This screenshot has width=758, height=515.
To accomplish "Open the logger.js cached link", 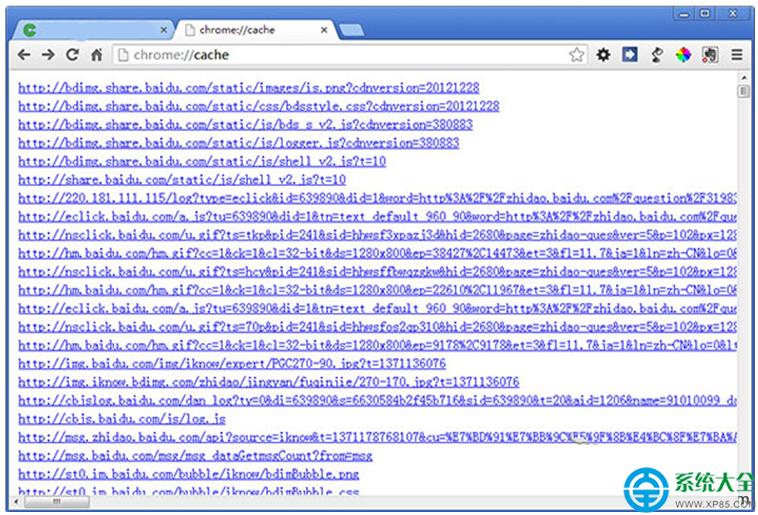I will [x=239, y=143].
